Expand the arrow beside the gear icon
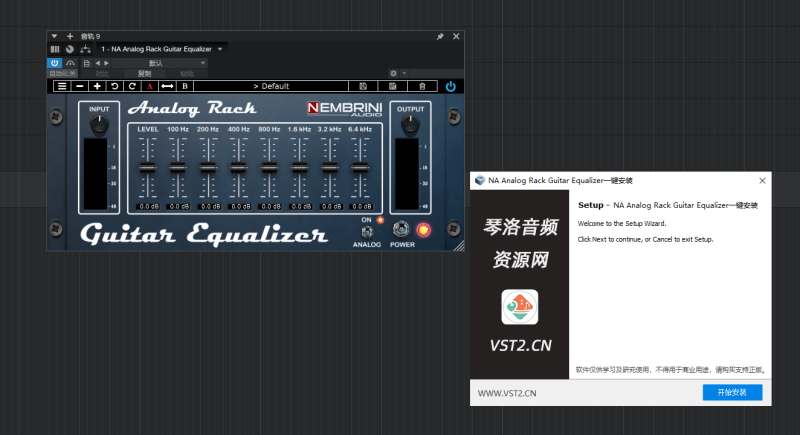The image size is (800, 435). tap(404, 73)
